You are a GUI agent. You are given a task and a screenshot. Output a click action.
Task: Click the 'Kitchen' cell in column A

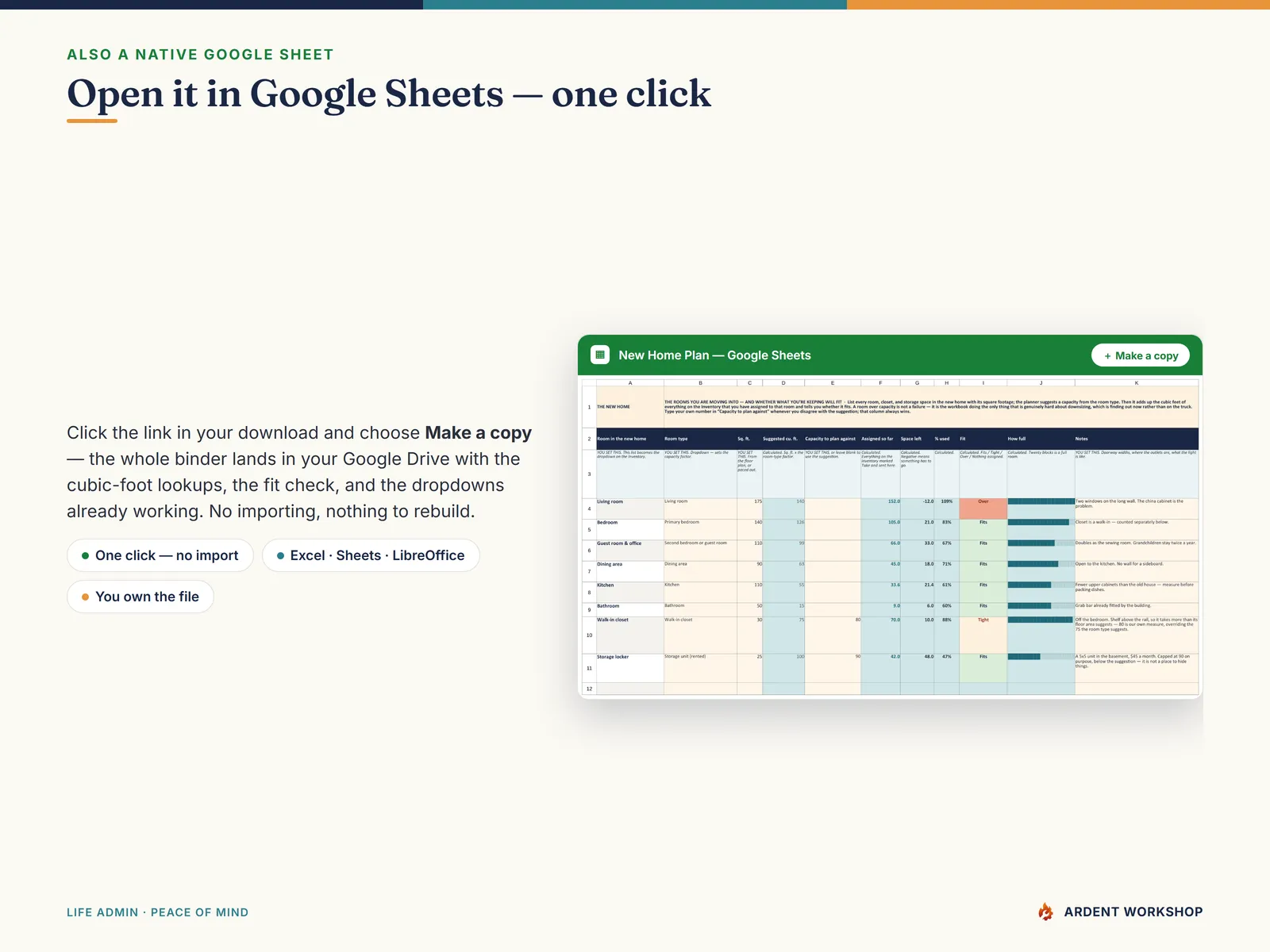click(630, 592)
